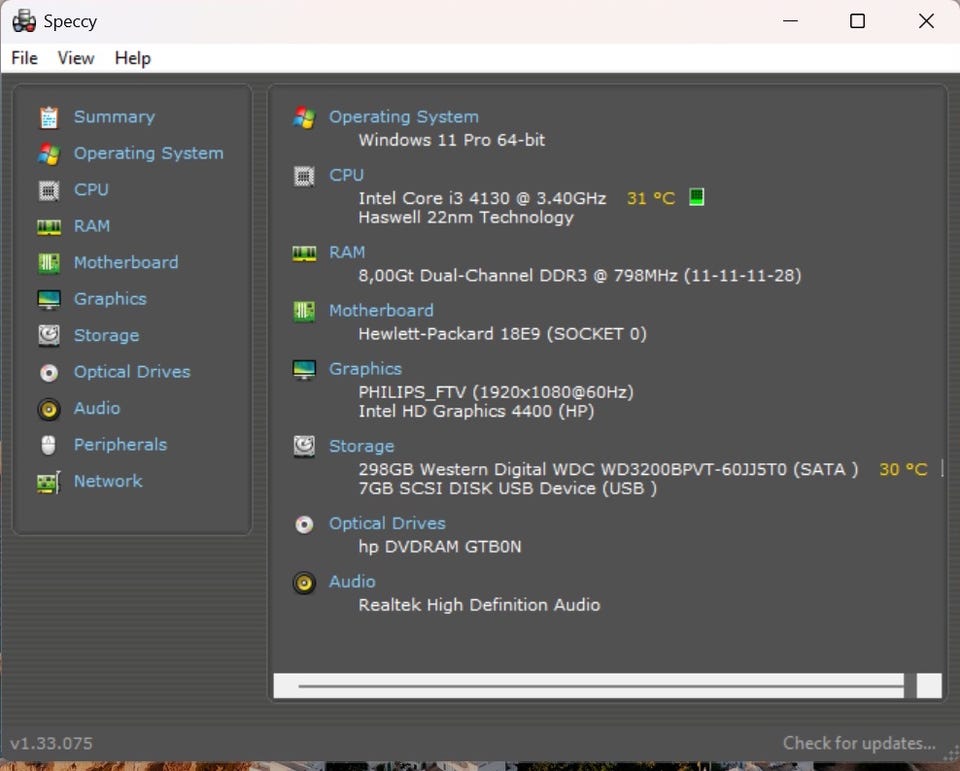Click the Audio speaker icon in sidebar
Image resolution: width=960 pixels, height=771 pixels.
[x=49, y=409]
